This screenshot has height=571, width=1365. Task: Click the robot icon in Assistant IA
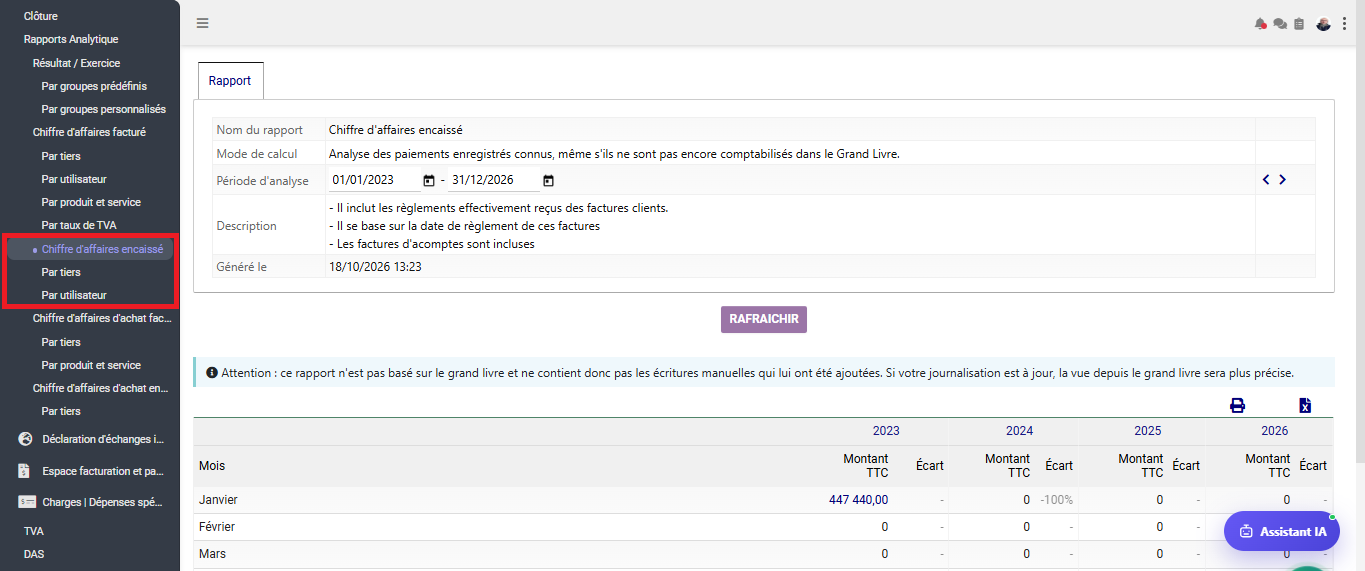coord(1246,532)
